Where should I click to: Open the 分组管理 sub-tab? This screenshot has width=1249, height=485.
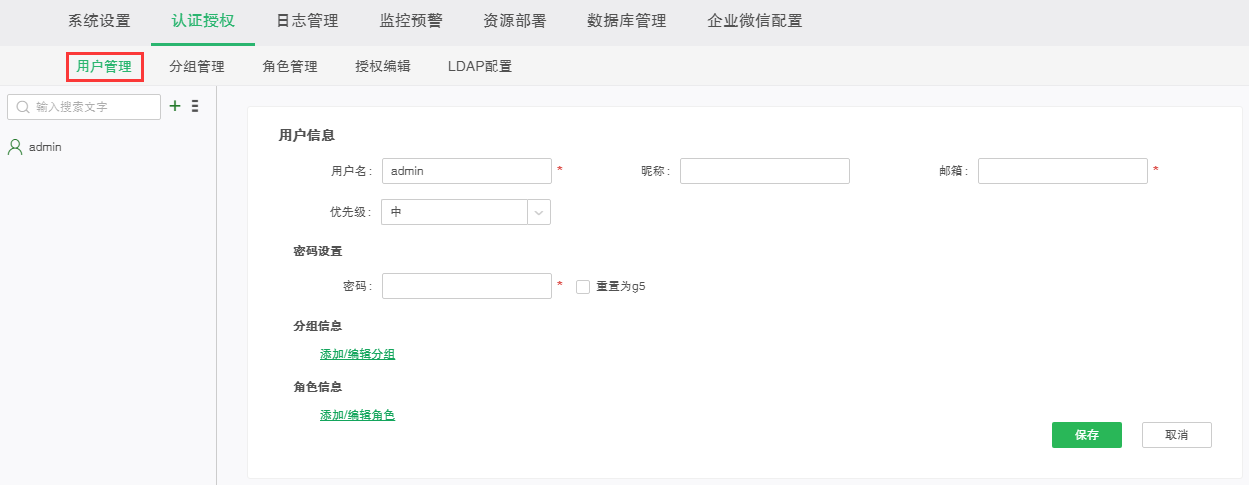click(x=197, y=67)
